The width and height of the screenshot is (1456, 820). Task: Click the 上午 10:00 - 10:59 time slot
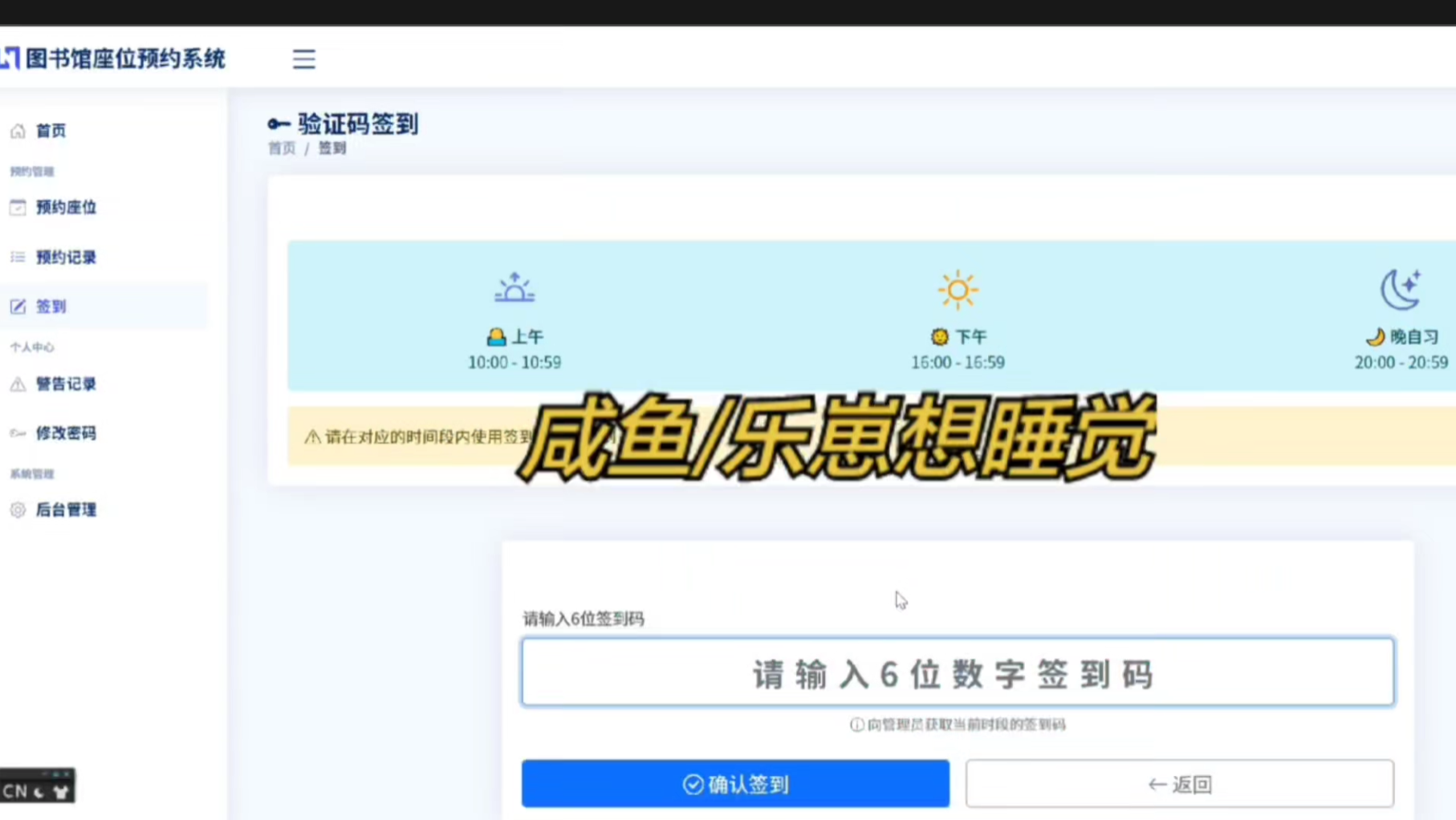tap(514, 350)
